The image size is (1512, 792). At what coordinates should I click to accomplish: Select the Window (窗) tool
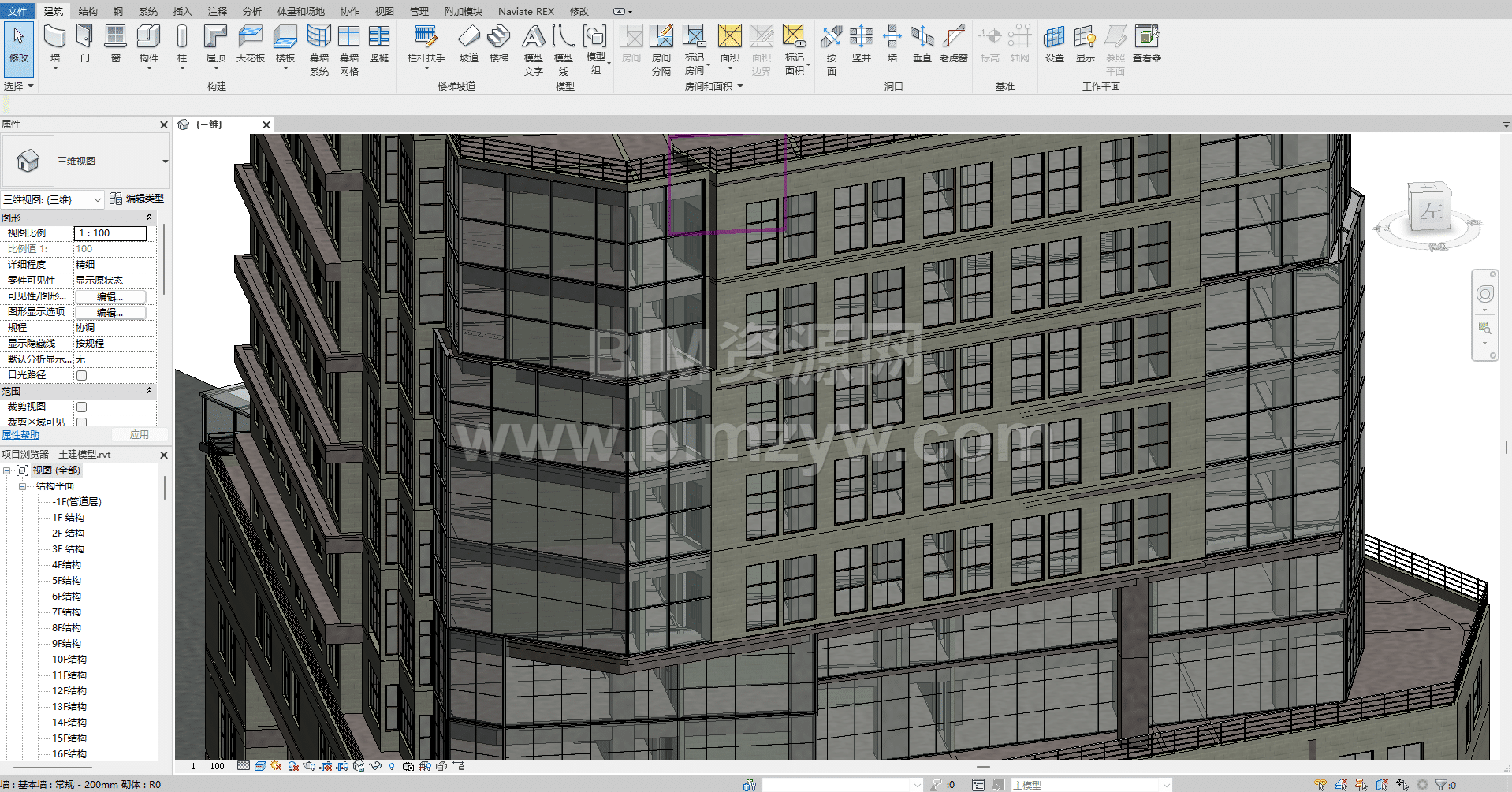(x=116, y=44)
